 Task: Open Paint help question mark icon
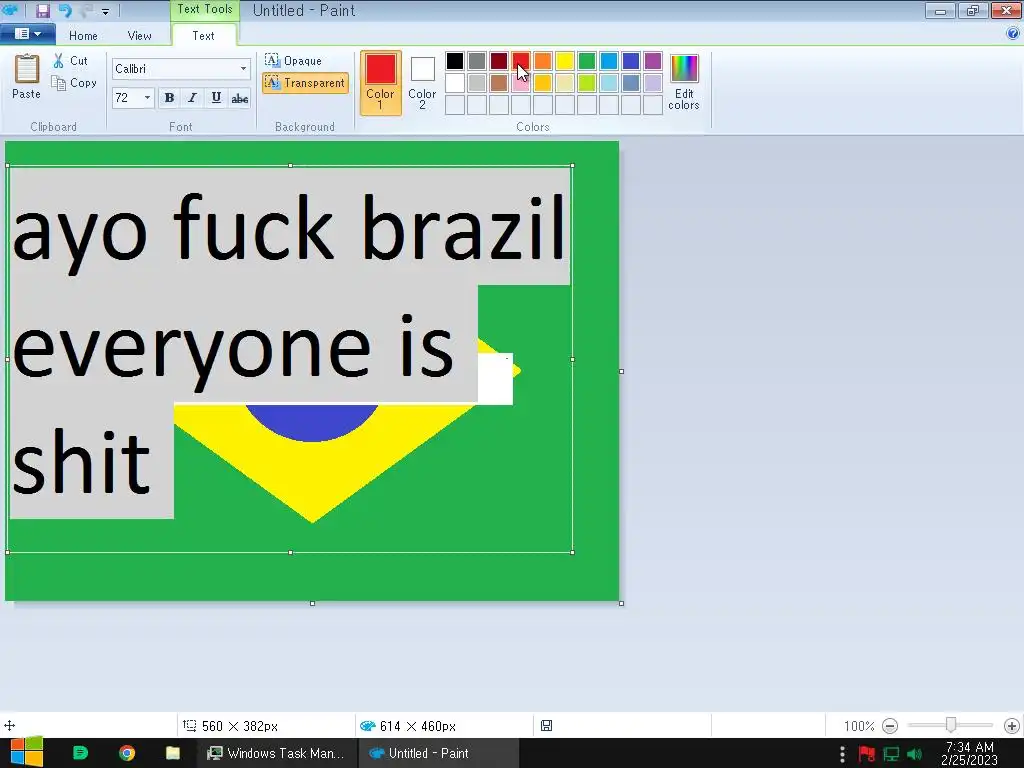pyautogui.click(x=1013, y=34)
